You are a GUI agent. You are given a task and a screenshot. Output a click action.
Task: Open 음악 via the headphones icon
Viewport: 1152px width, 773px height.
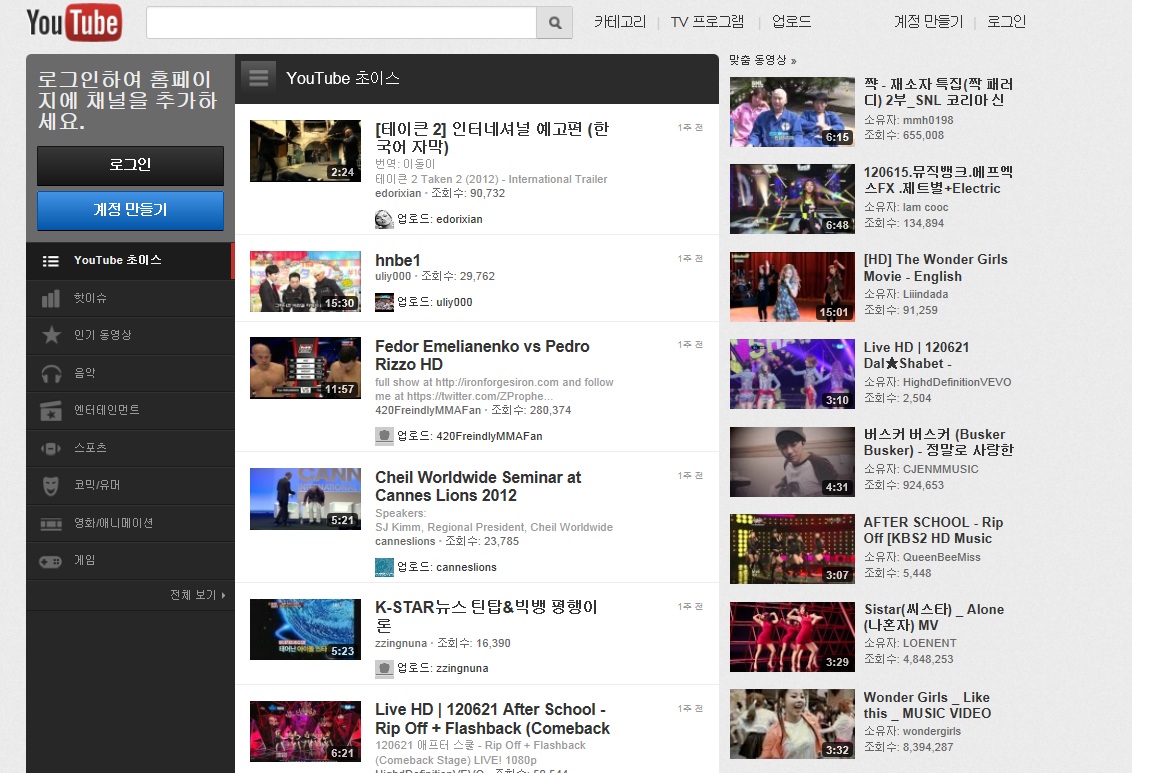click(x=51, y=373)
